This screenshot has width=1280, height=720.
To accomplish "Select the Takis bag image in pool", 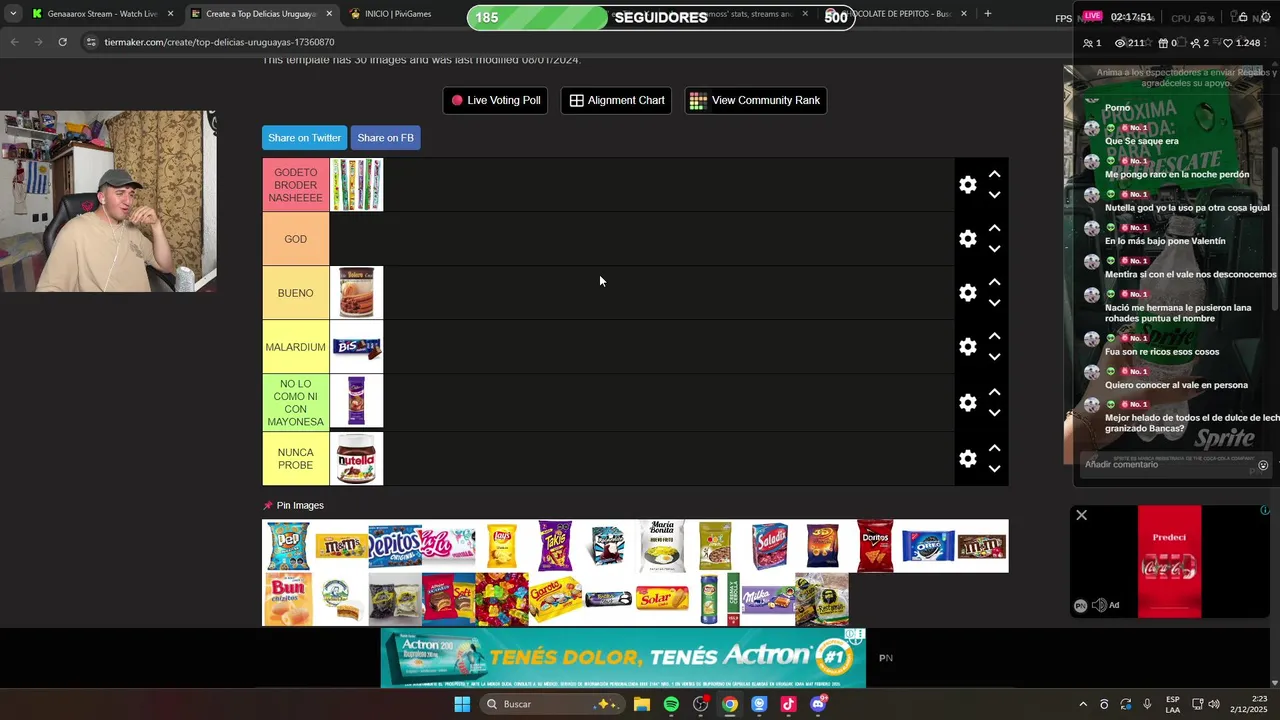I will (555, 546).
